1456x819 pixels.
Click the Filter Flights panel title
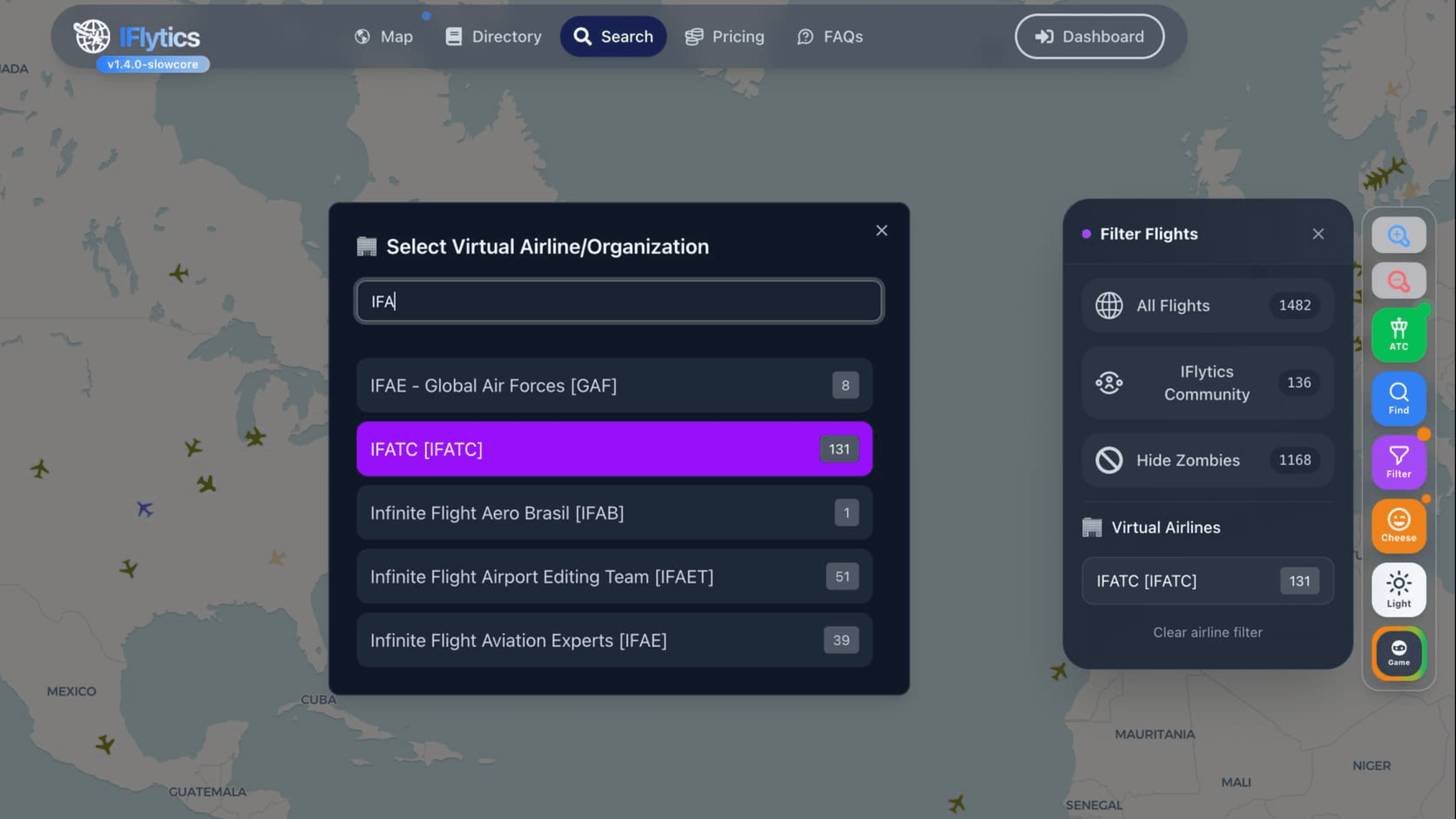pos(1149,234)
